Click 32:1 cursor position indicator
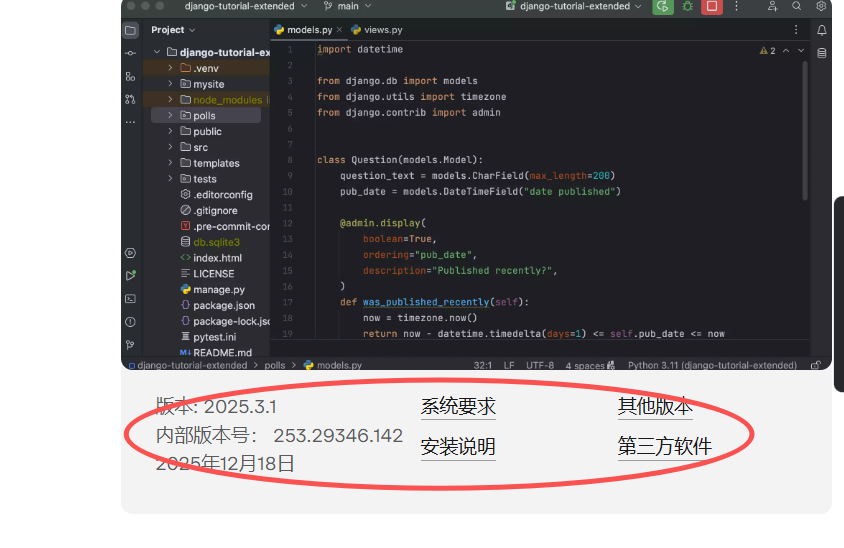The image size is (844, 548). click(483, 365)
